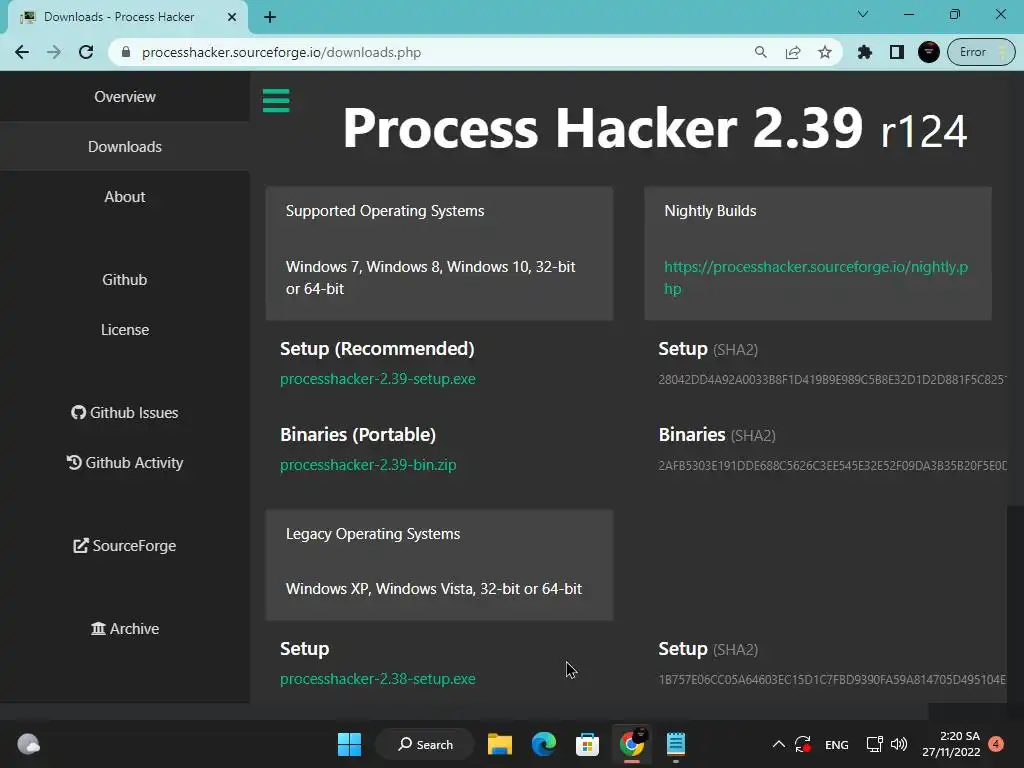Open the Chrome profile avatar

929,52
